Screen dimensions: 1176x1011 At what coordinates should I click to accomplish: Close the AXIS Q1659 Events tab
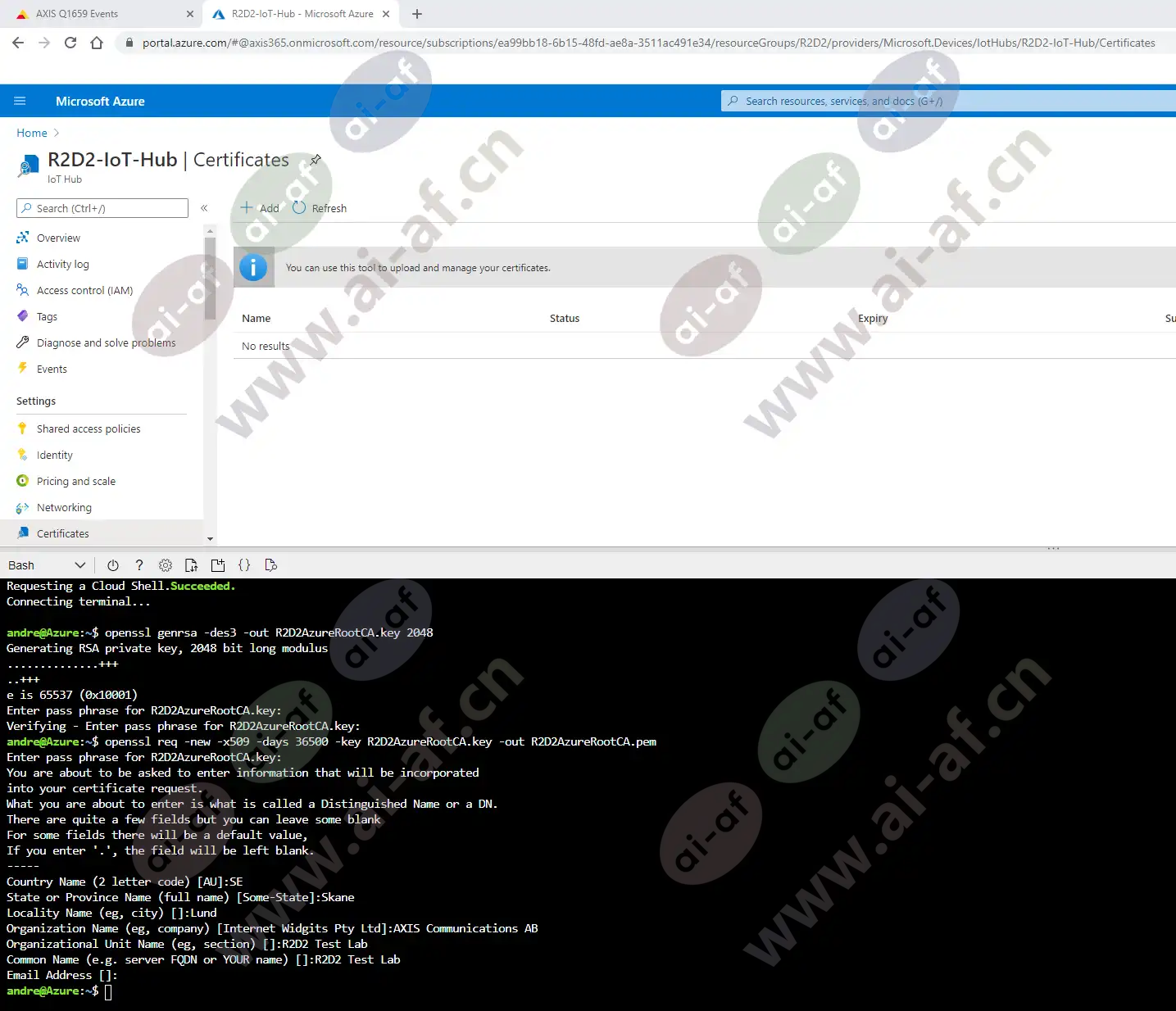pos(190,14)
